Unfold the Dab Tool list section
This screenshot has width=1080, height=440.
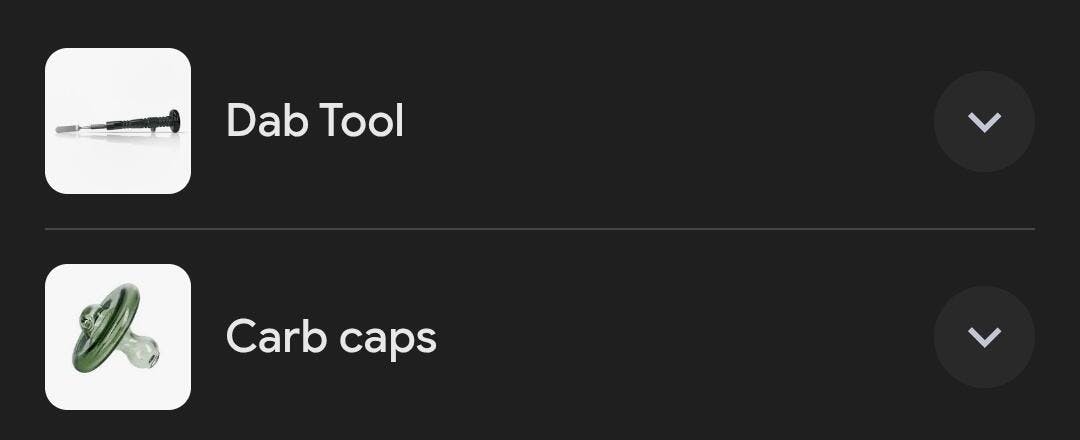point(984,121)
